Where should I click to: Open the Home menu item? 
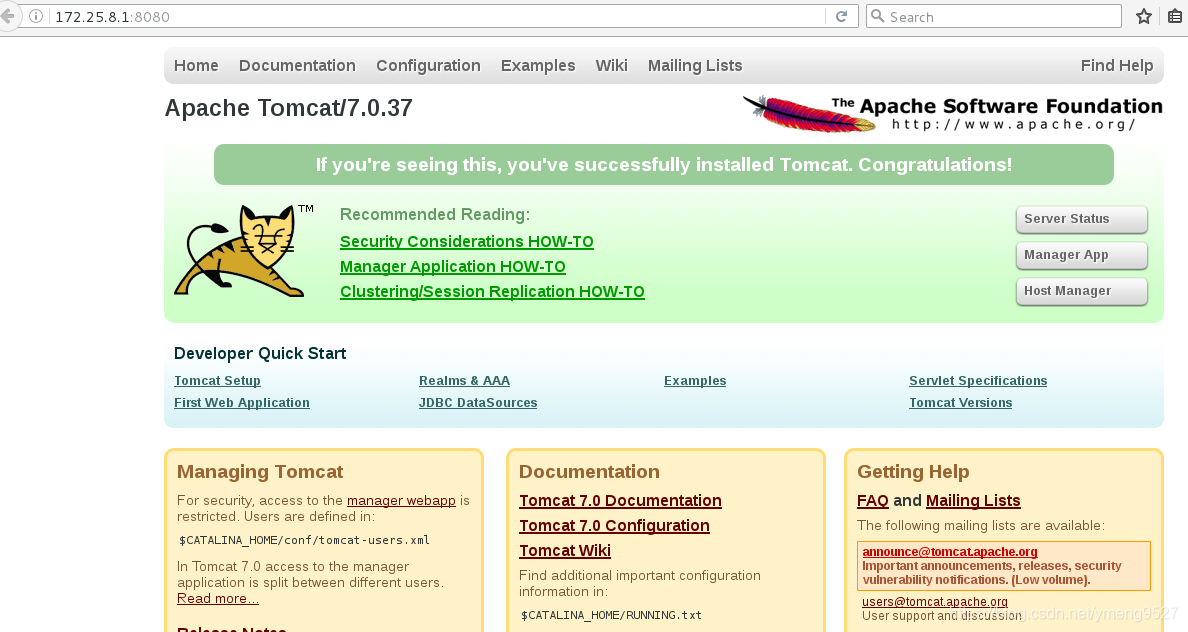tap(196, 66)
